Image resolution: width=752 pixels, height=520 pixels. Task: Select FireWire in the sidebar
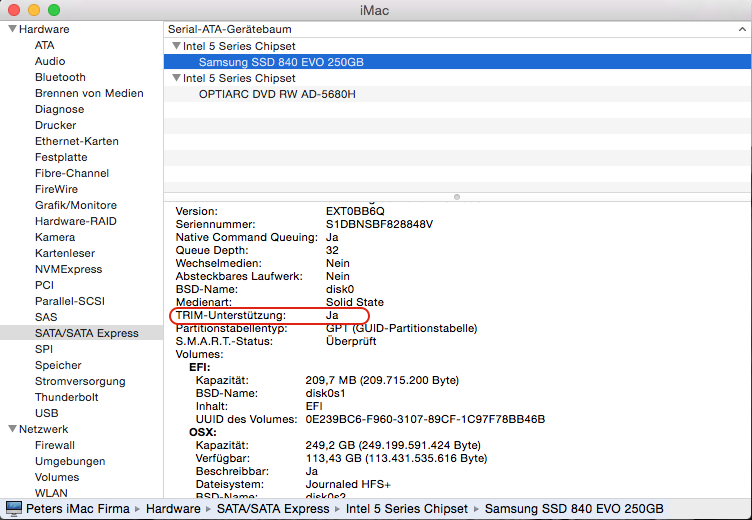pos(56,189)
